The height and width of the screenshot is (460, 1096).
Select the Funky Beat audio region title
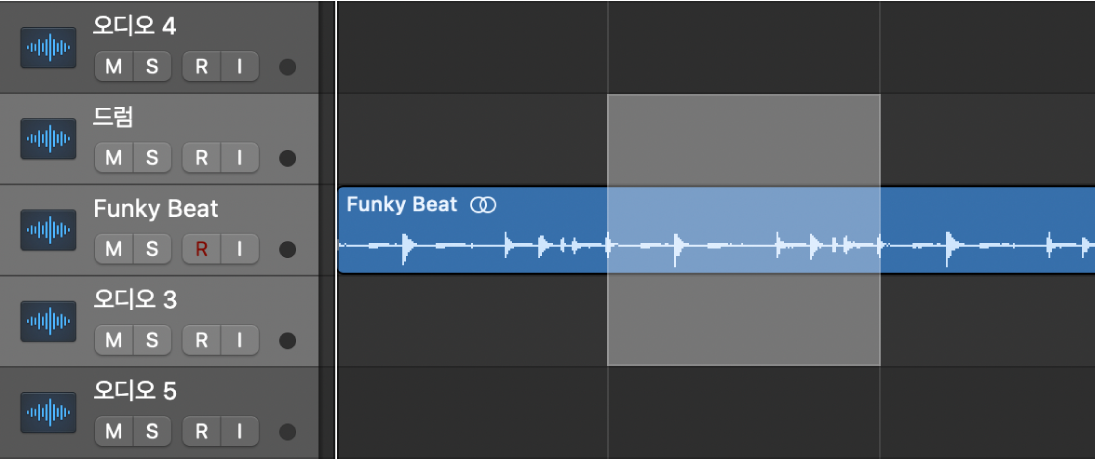pyautogui.click(x=401, y=205)
